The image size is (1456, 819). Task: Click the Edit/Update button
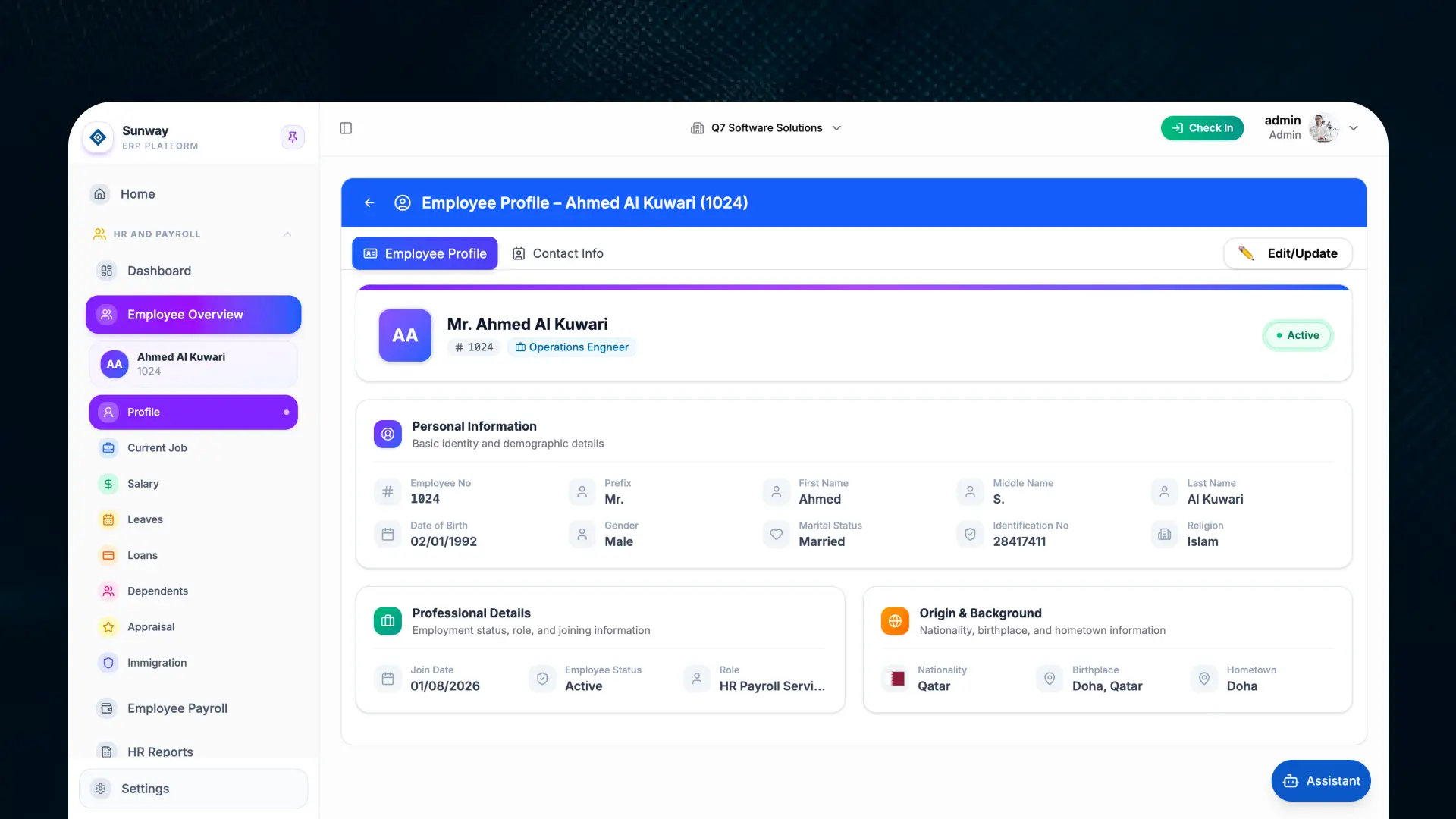point(1288,253)
